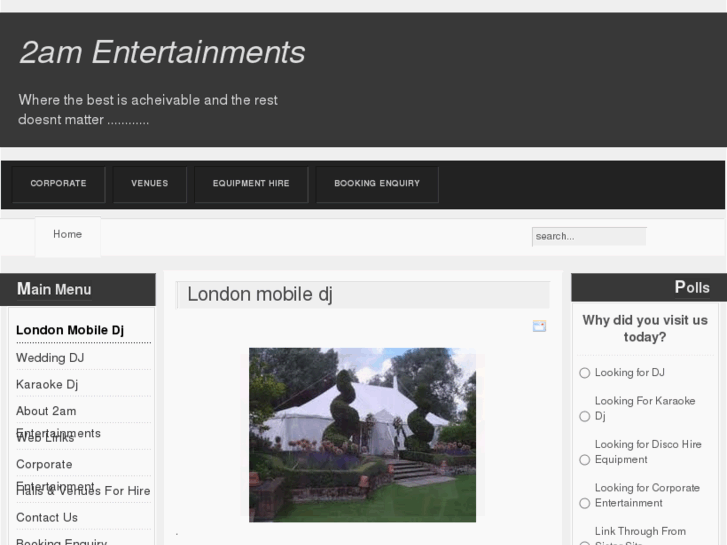Focus the search input box
727x545 pixels.
[x=589, y=237]
